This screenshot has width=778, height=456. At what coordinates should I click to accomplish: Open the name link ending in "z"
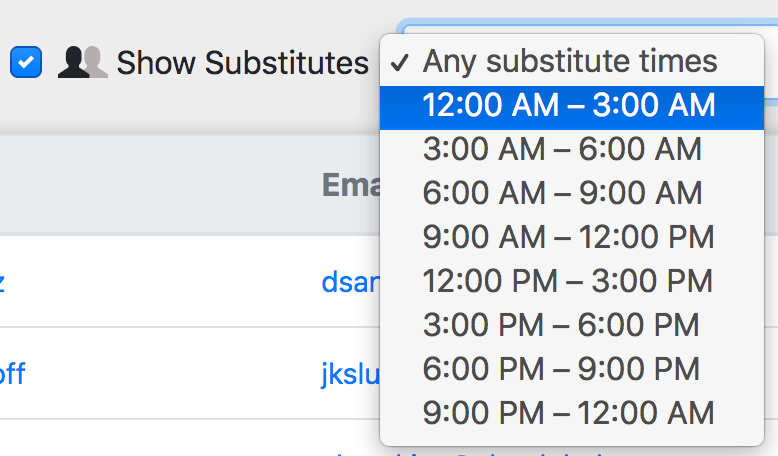pyautogui.click(x=2, y=282)
